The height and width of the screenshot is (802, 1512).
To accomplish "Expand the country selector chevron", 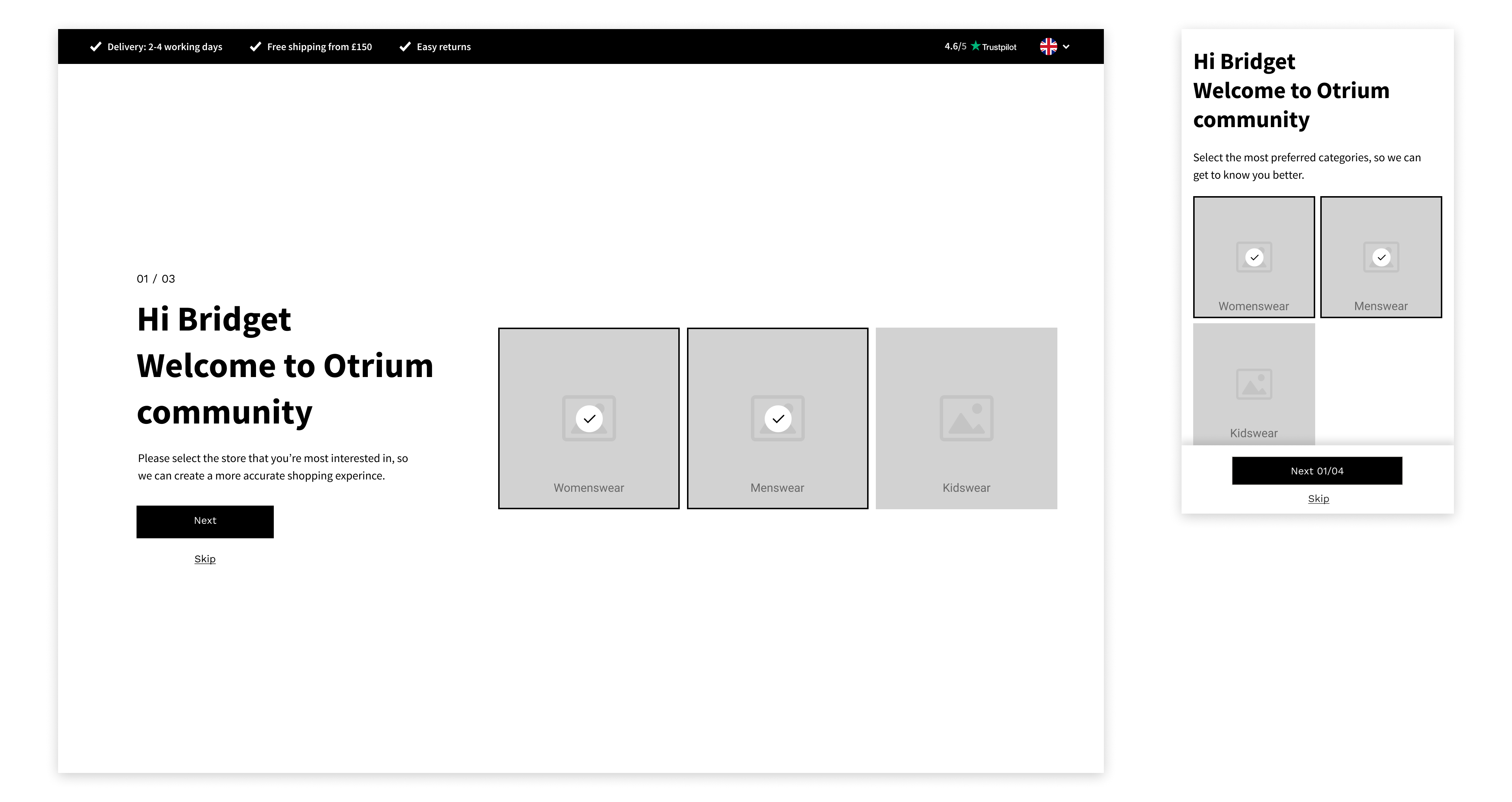I will click(1066, 47).
